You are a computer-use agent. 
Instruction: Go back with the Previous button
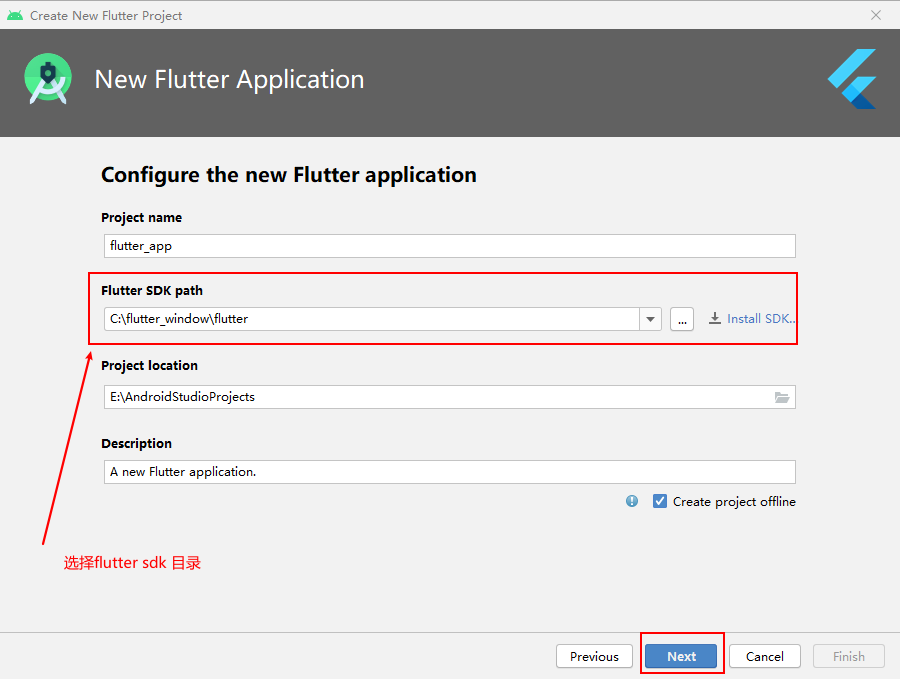594,656
